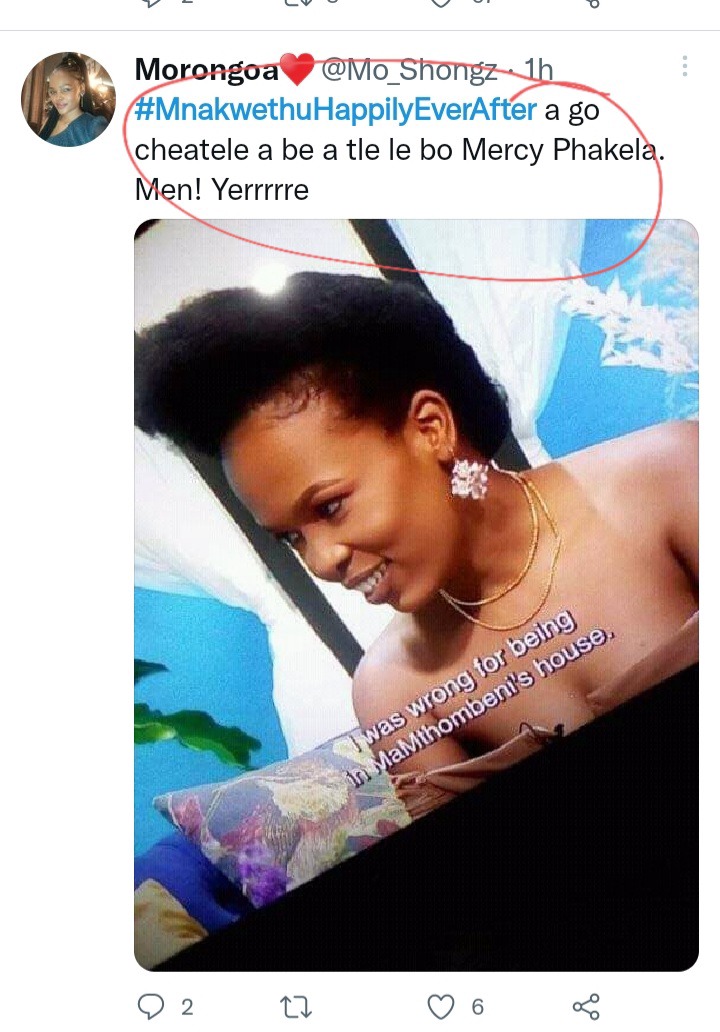Open the tweet text mentioning Mercy Phakela
This screenshot has width=720, height=1032.
399,149
